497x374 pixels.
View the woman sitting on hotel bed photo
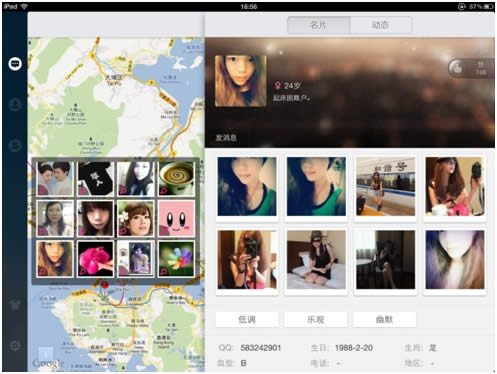point(316,260)
